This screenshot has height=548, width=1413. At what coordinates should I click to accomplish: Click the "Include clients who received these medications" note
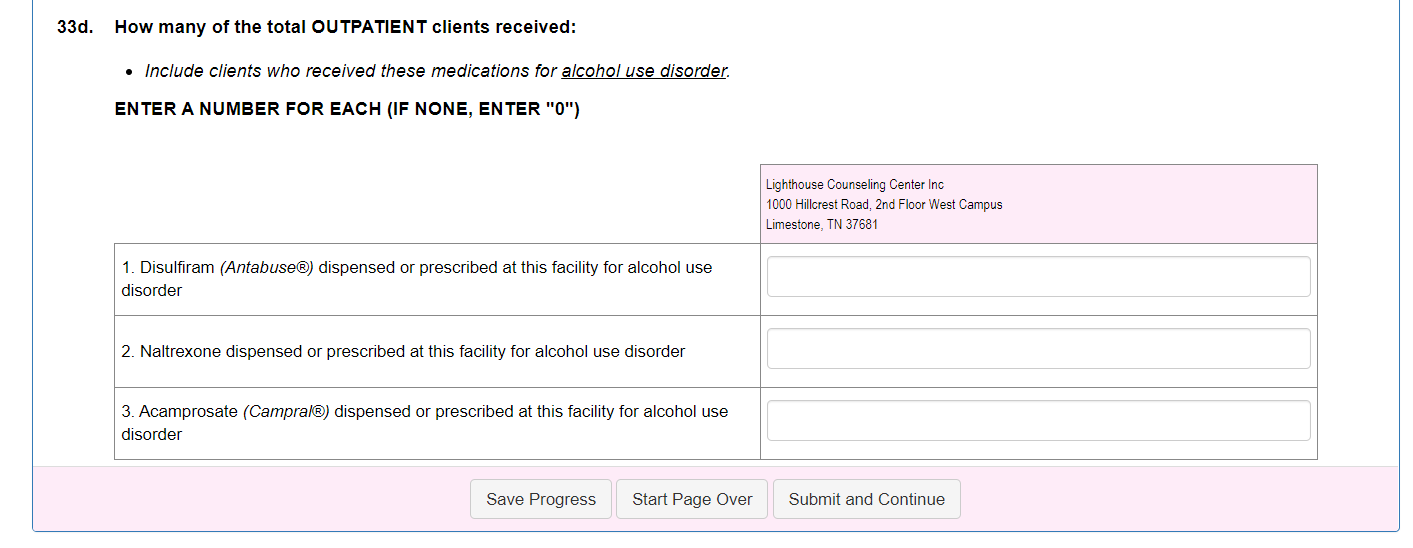pyautogui.click(x=351, y=71)
